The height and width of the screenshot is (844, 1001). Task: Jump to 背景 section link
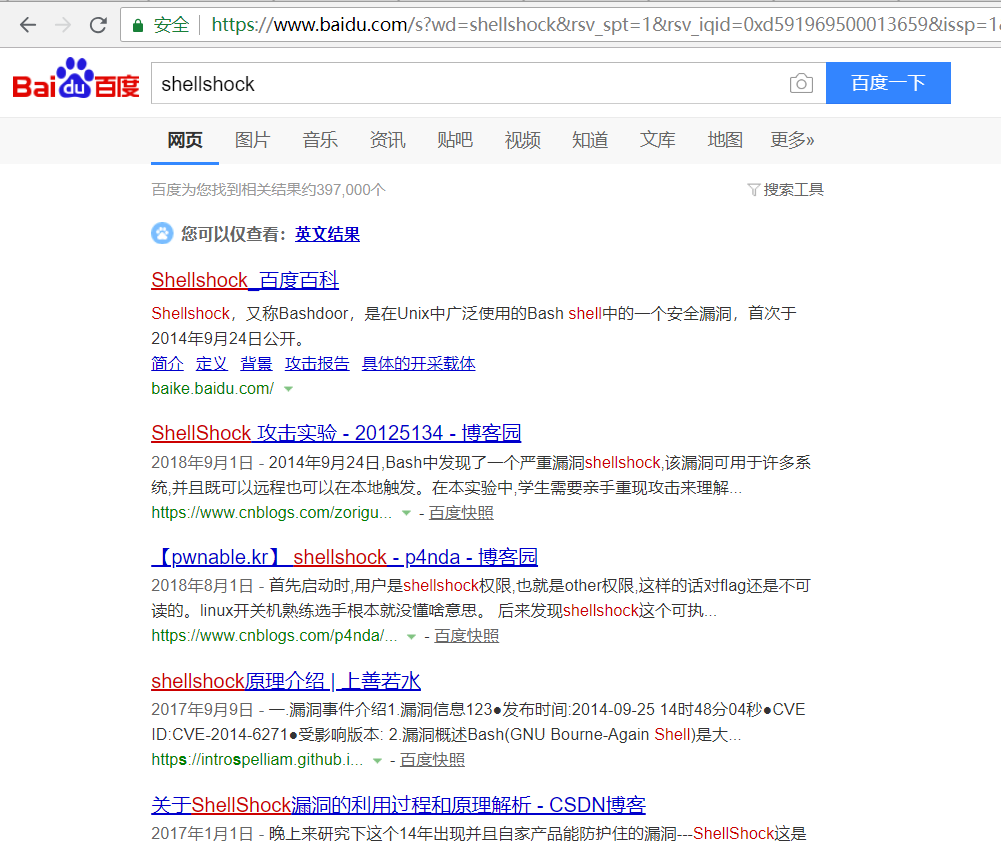point(256,363)
